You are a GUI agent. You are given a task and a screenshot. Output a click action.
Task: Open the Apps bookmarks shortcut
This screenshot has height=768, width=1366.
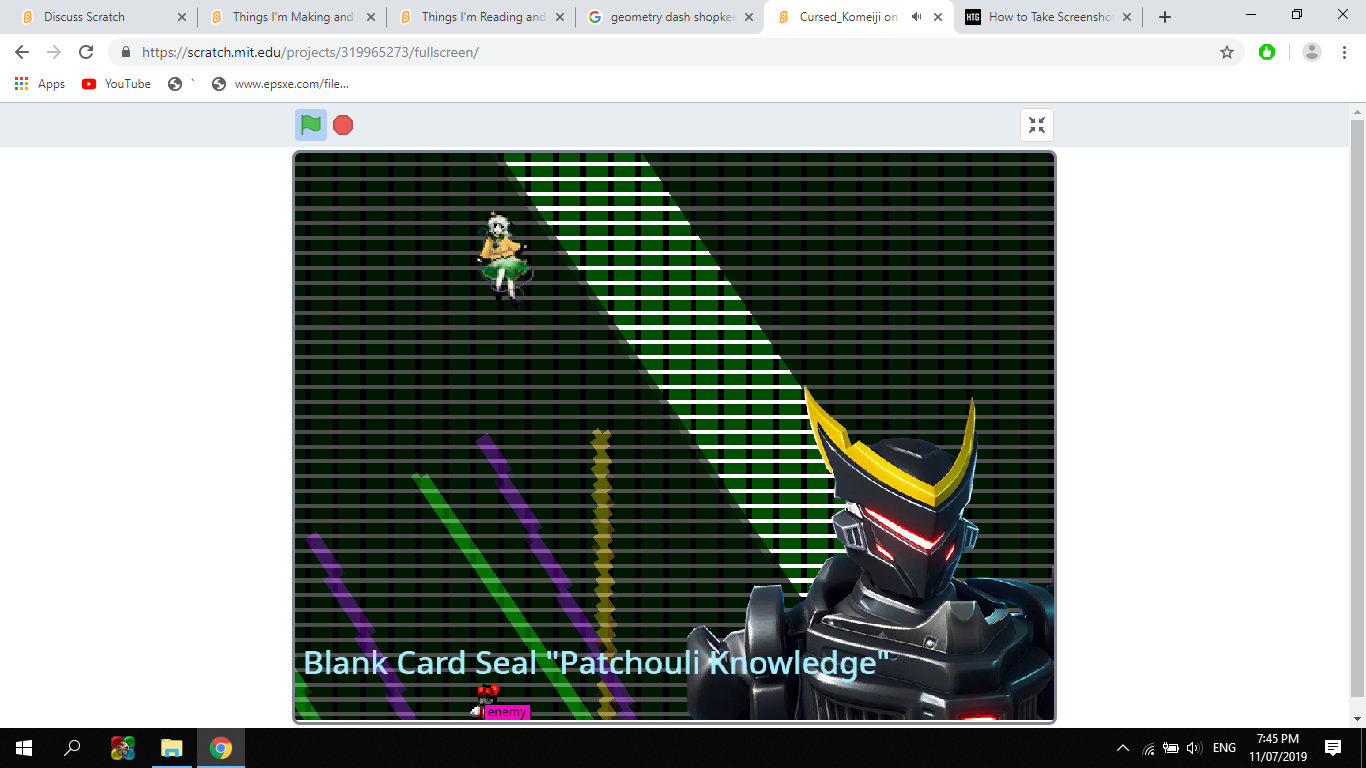coord(40,84)
